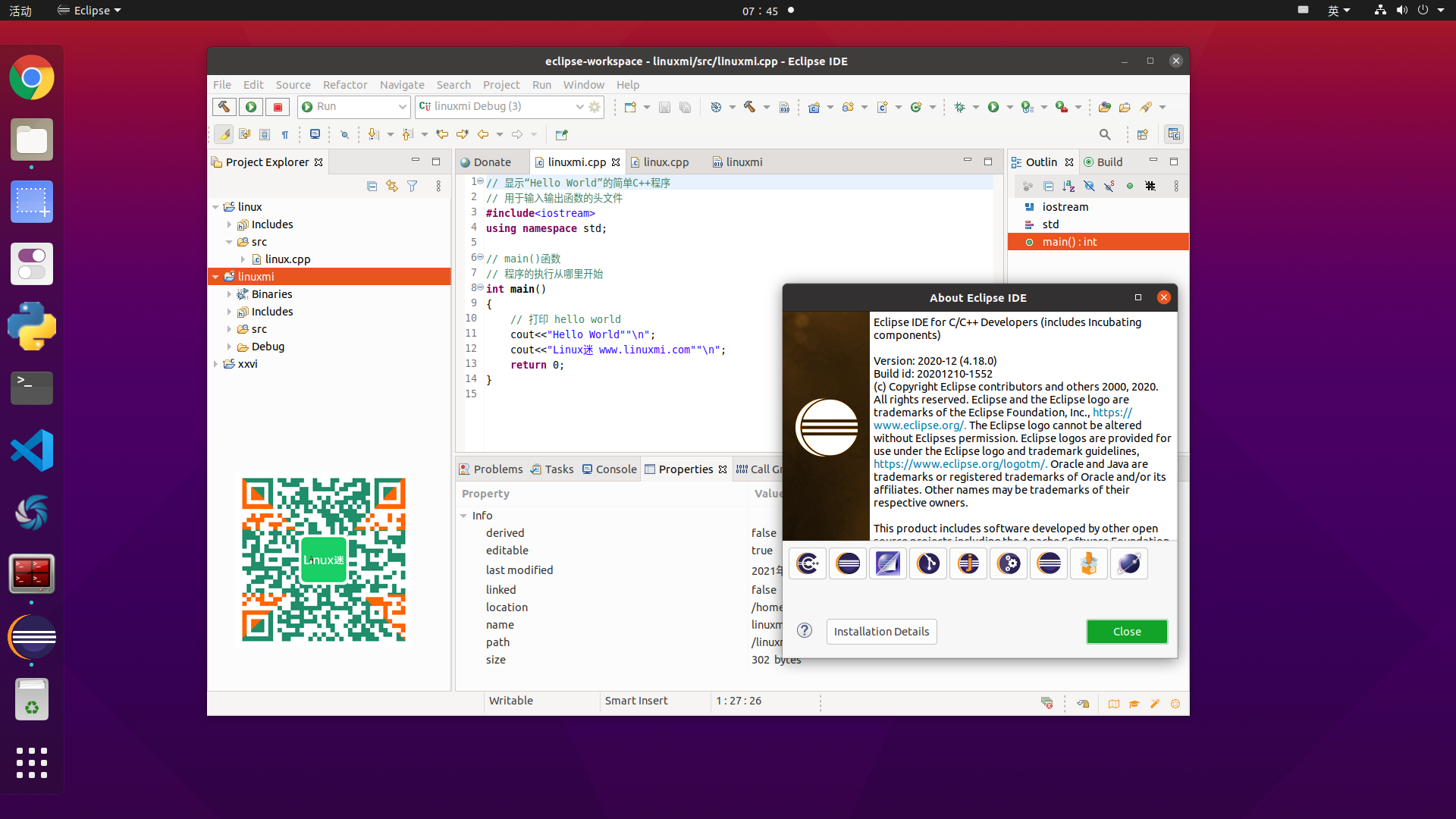Toggle Word Wrap button in toolbar

click(244, 134)
